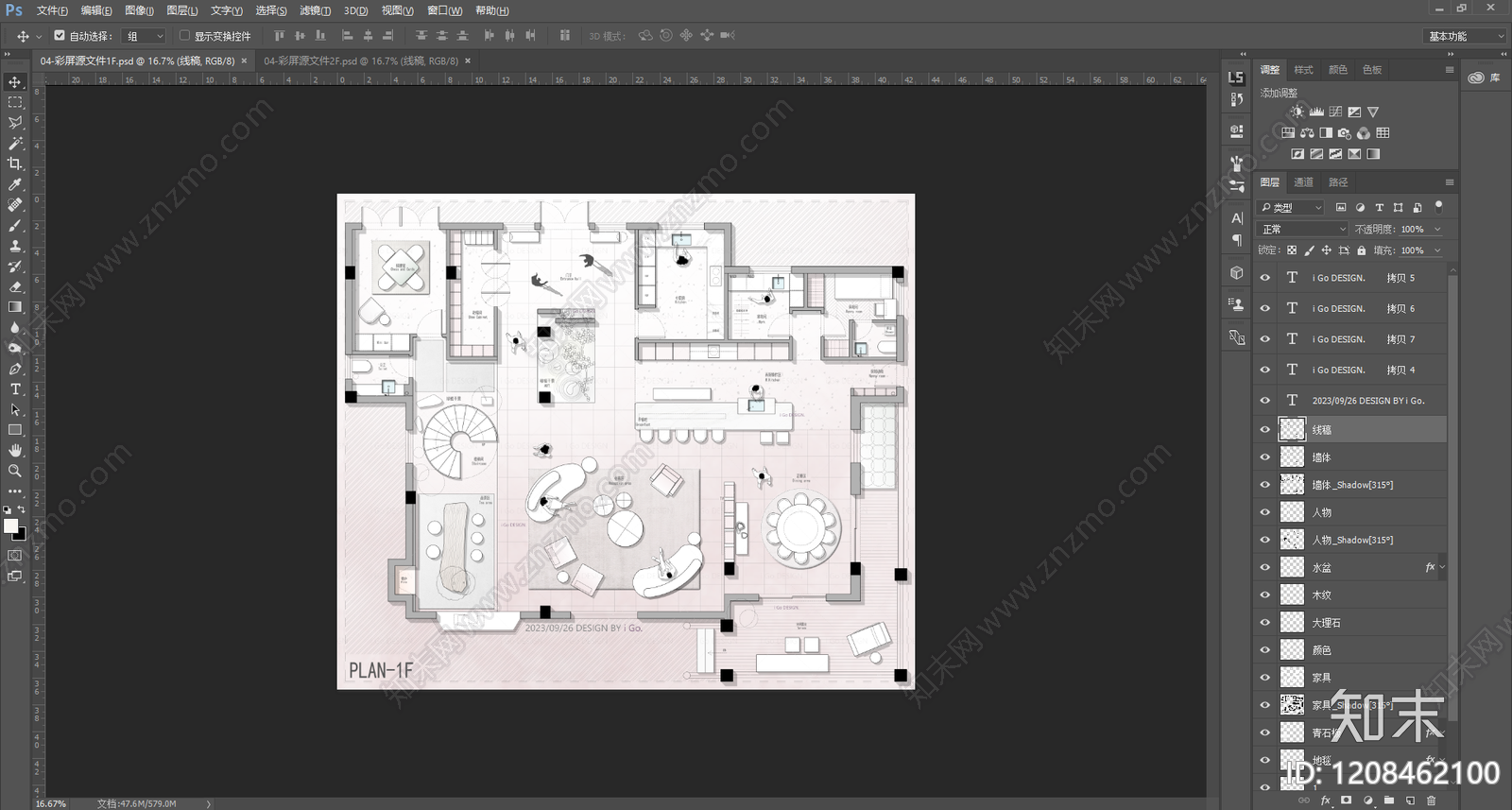Open the layer filter 类型 dropdown
The image size is (1512, 810).
pyautogui.click(x=1292, y=207)
